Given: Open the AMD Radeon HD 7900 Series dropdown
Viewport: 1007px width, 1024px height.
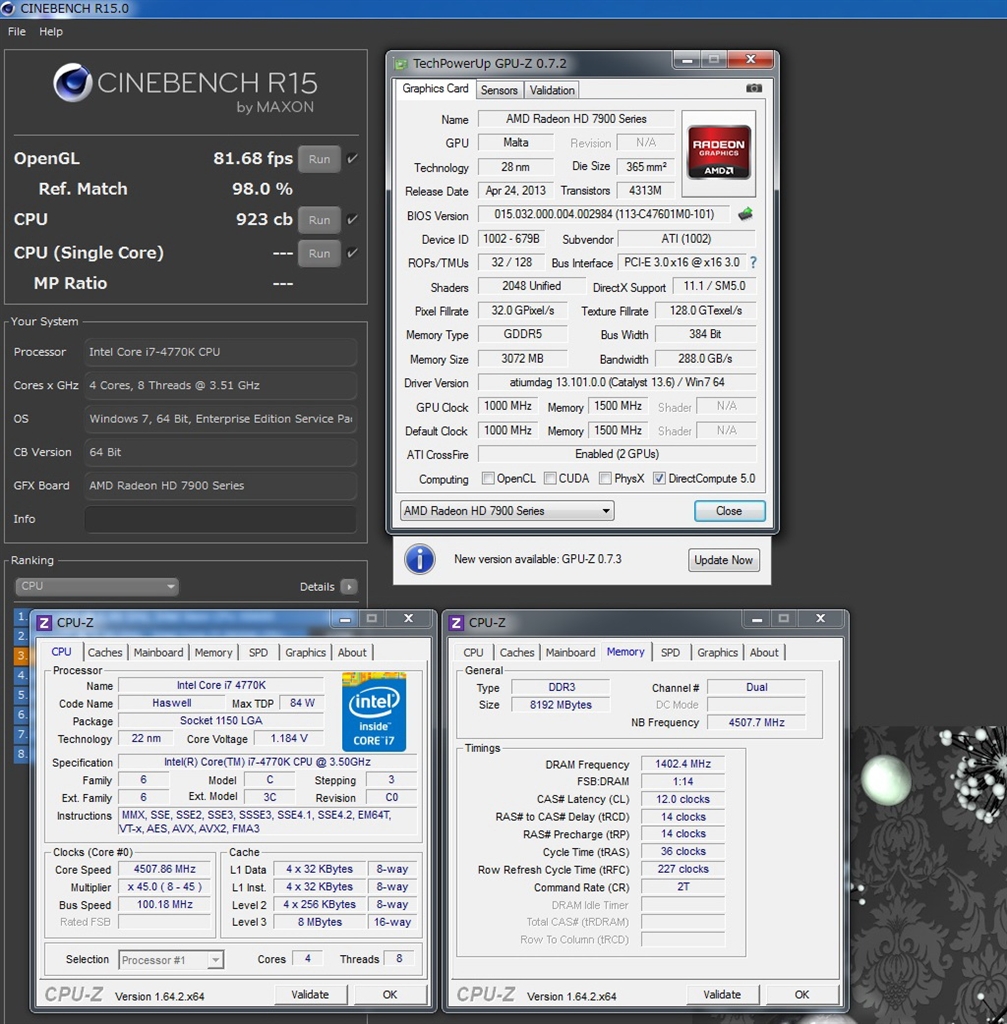Looking at the screenshot, I should 506,511.
